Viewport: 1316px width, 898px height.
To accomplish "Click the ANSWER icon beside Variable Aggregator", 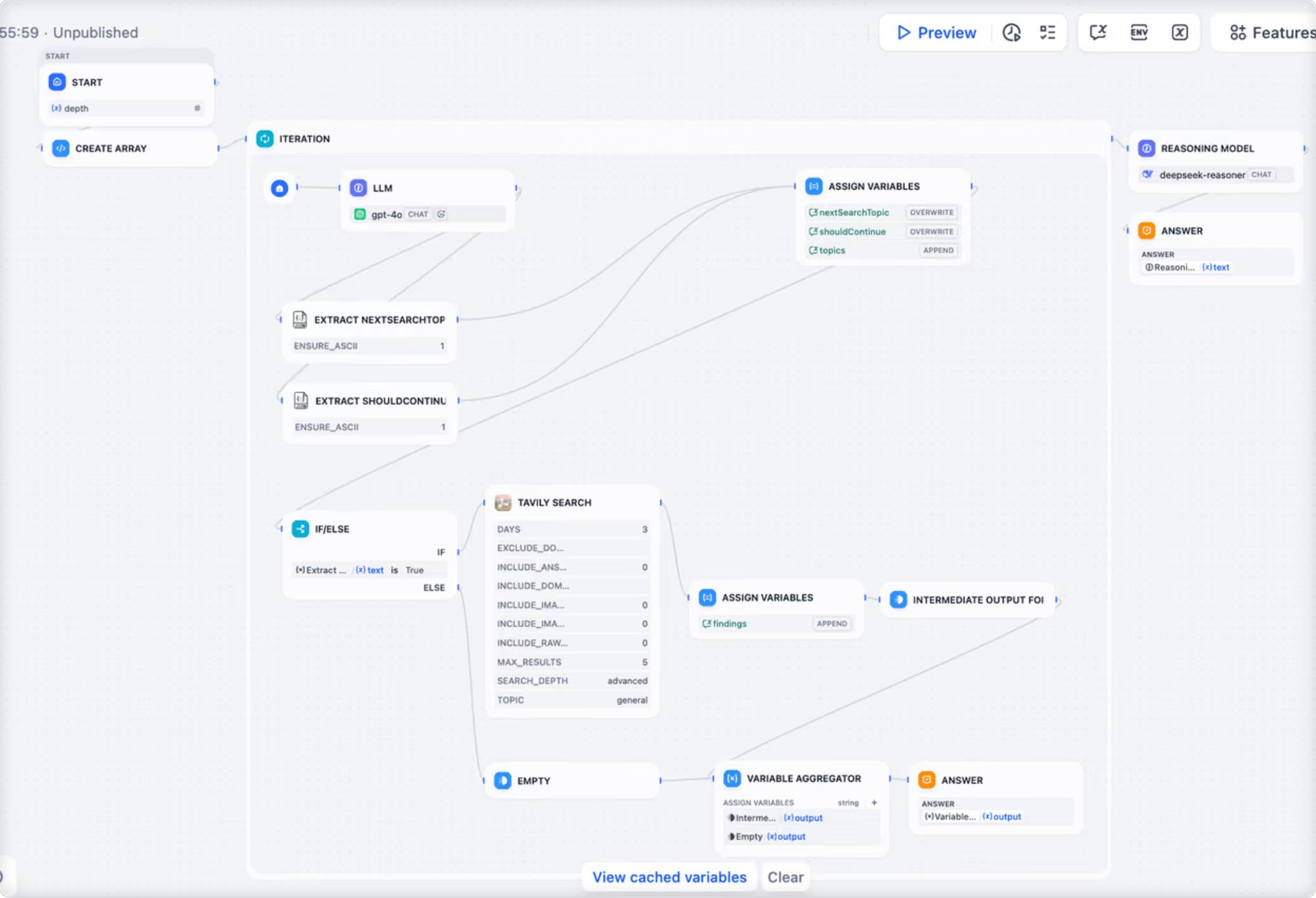I will point(927,780).
